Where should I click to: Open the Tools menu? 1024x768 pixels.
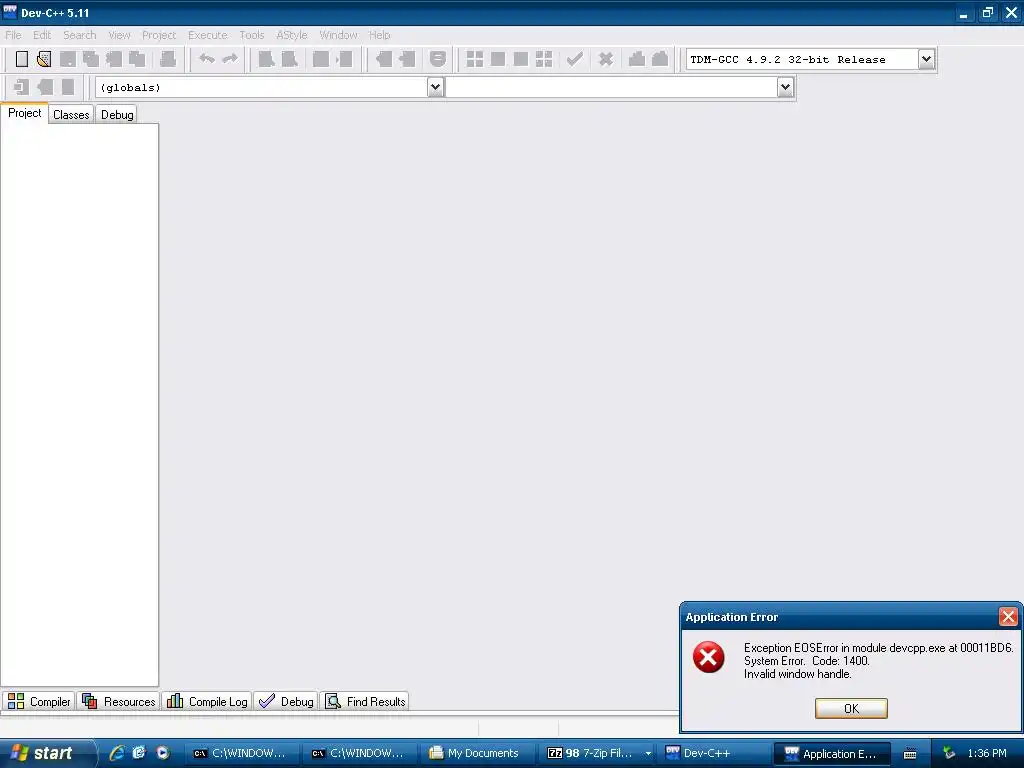click(x=251, y=35)
